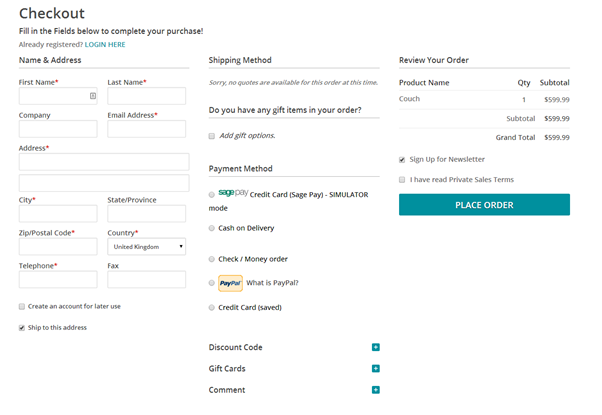Toggle Ship to this address checkbox
Viewport: 602px width, 415px height.
click(22, 328)
